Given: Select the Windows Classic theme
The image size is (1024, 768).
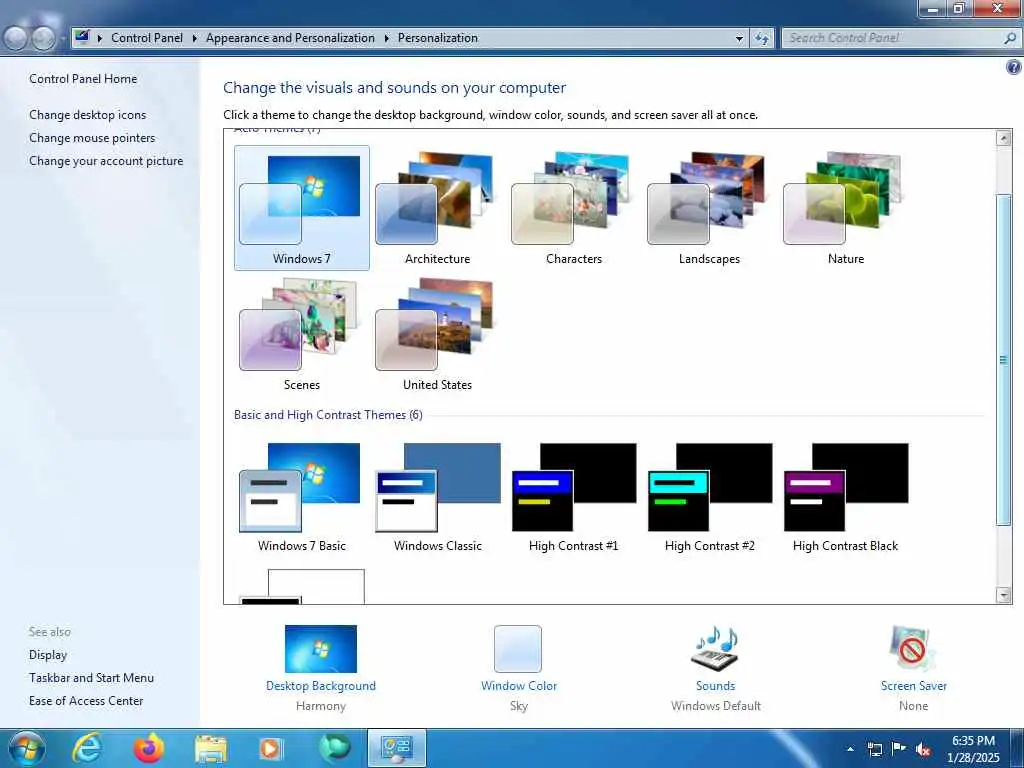Looking at the screenshot, I should (x=437, y=498).
